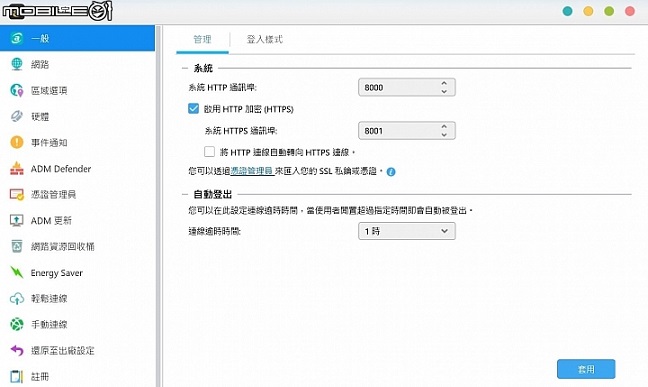Open the 憑證管理員 certificate manager icon

[x=17, y=194]
